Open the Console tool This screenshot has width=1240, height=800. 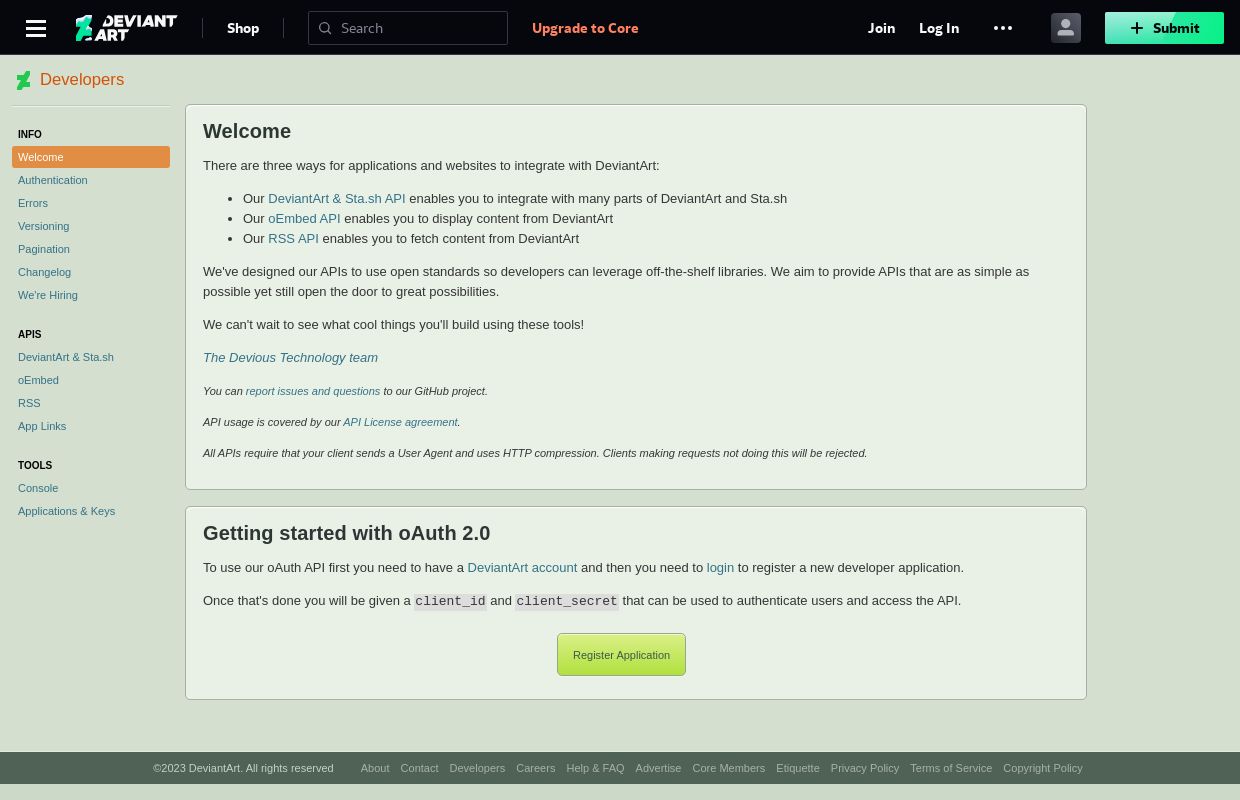coord(38,488)
